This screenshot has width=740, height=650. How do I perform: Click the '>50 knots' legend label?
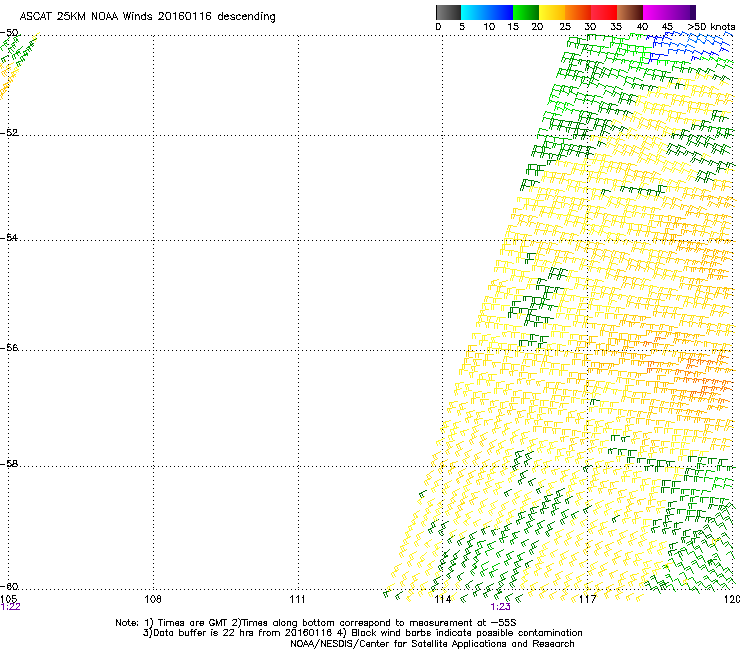point(711,27)
